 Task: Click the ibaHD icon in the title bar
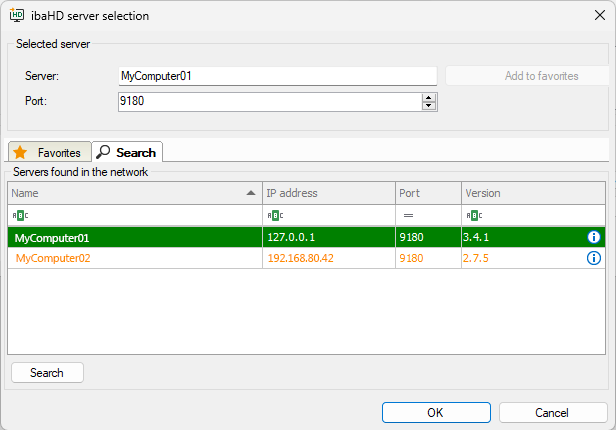coord(16,15)
